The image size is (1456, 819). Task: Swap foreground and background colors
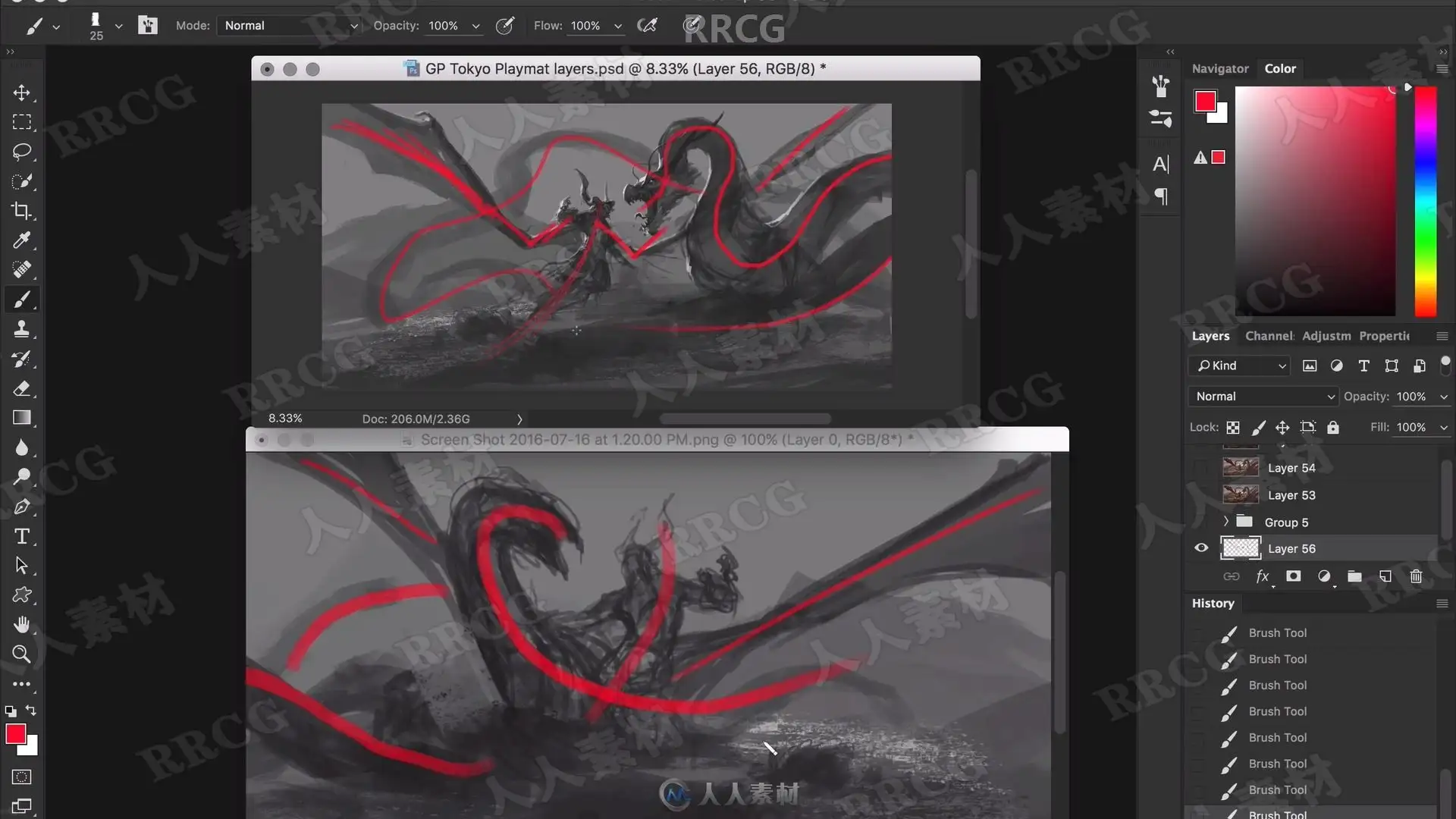click(31, 711)
